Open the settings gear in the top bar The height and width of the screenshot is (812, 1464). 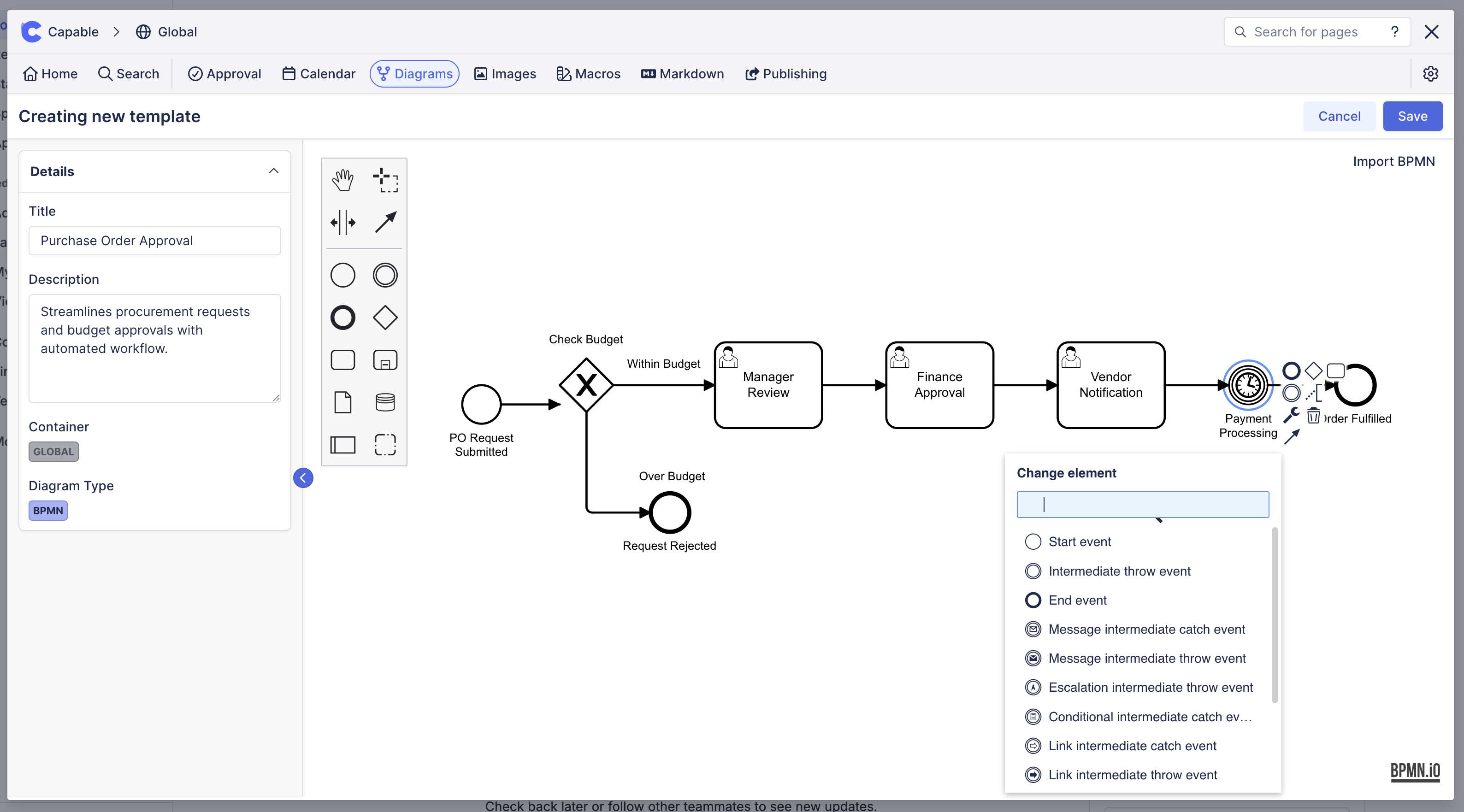click(x=1431, y=74)
